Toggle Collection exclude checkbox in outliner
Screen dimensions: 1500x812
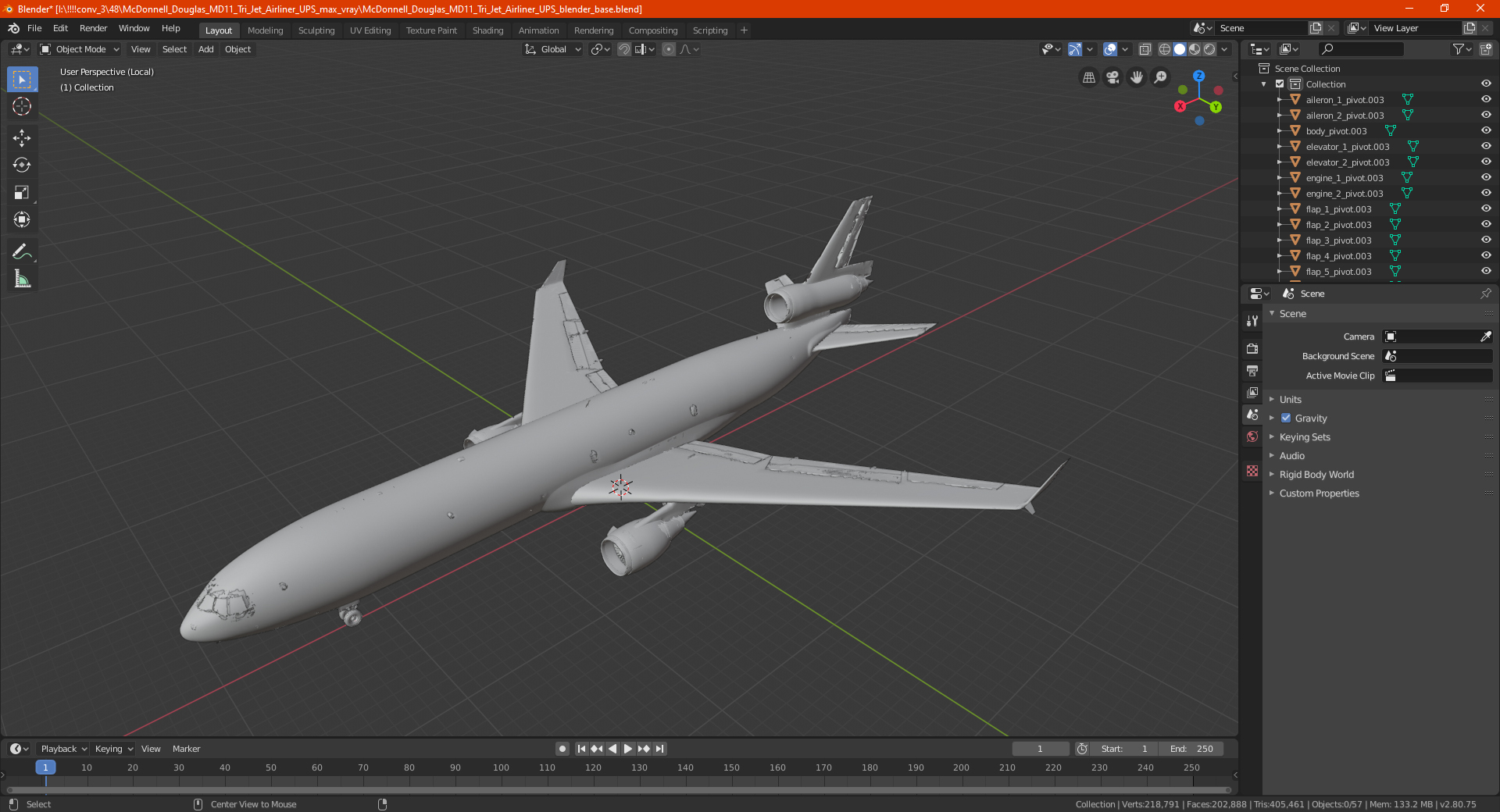click(1280, 84)
